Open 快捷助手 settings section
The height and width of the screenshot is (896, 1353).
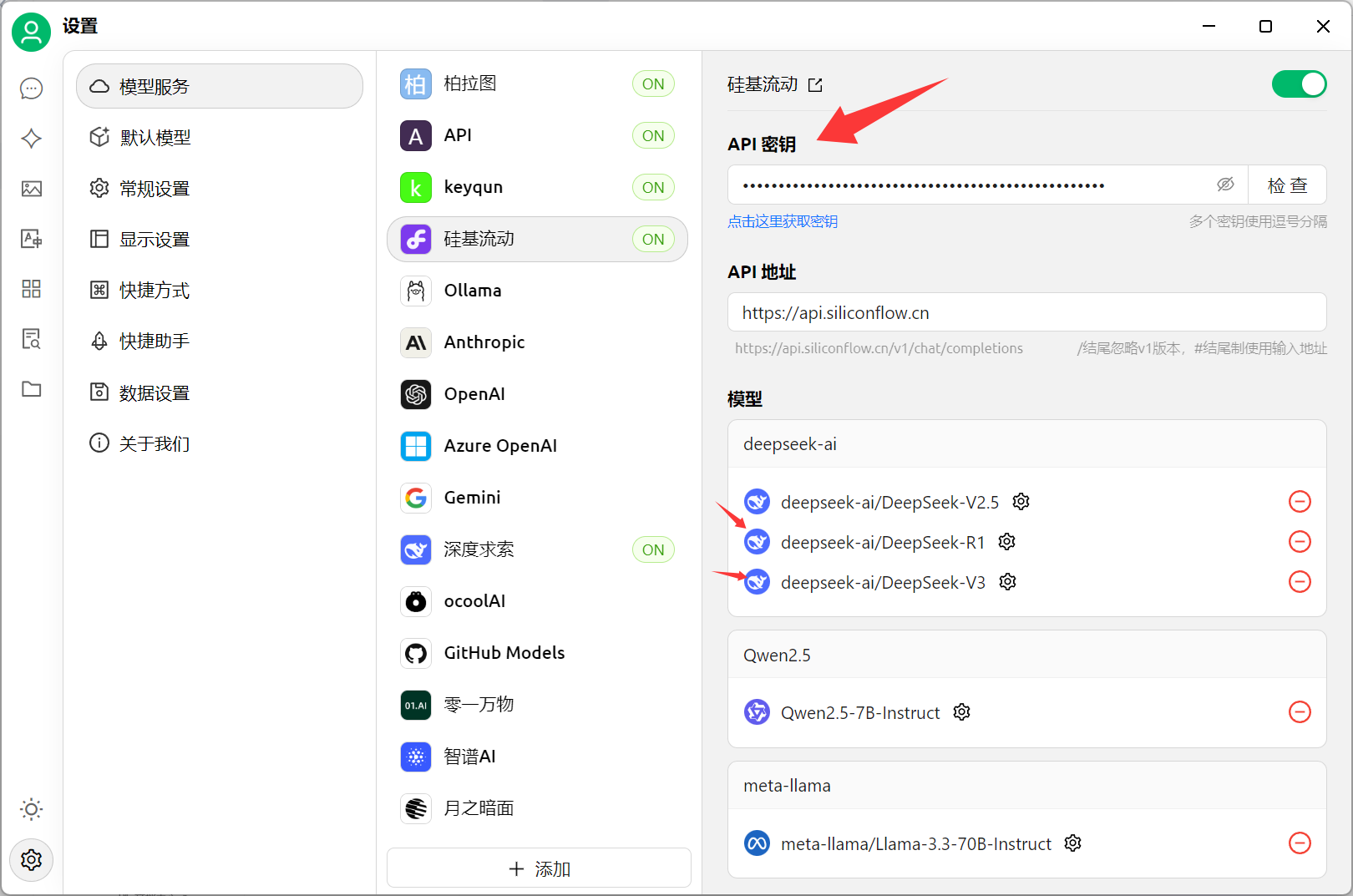click(x=220, y=342)
